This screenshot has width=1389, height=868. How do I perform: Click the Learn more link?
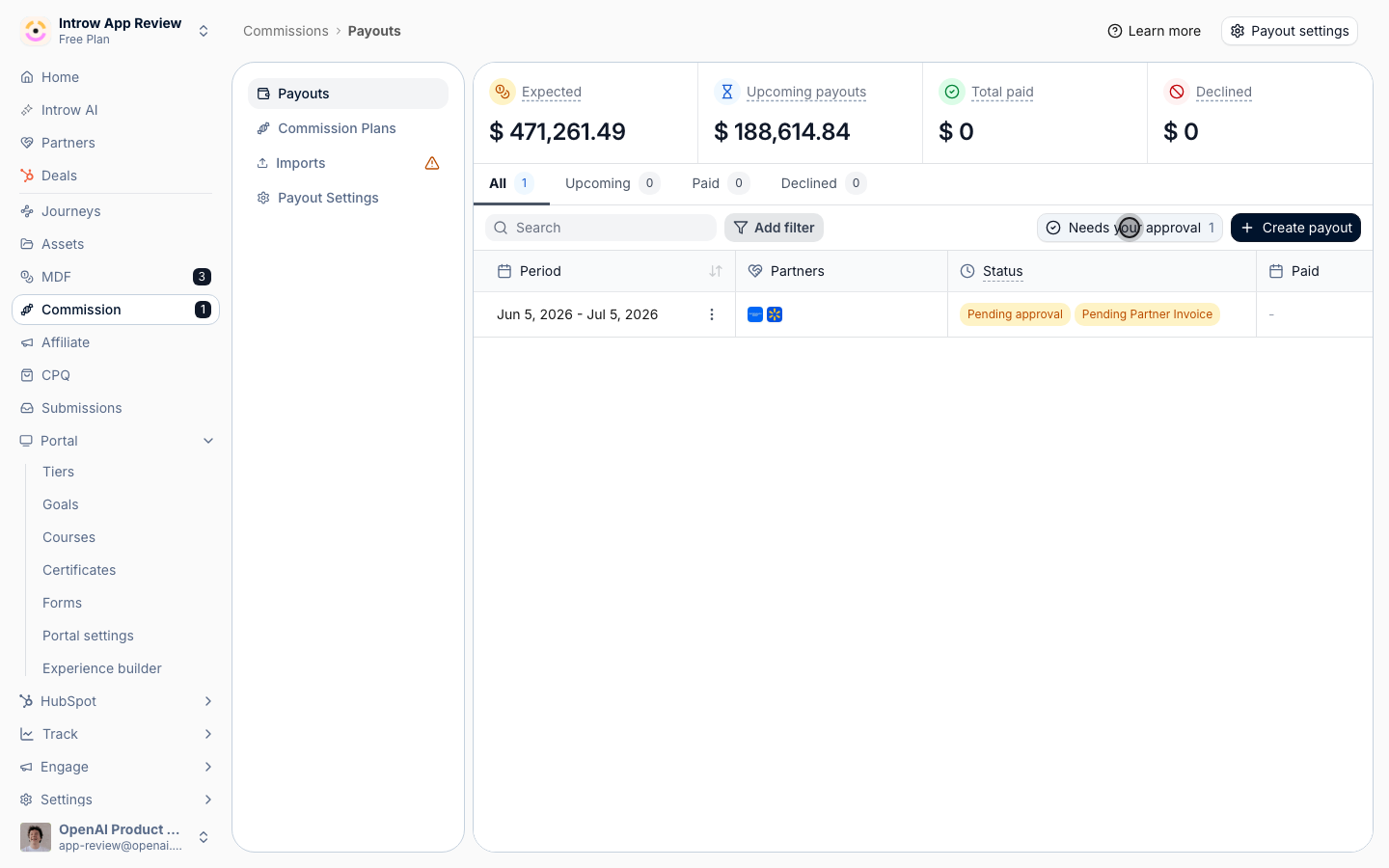pos(1155,31)
